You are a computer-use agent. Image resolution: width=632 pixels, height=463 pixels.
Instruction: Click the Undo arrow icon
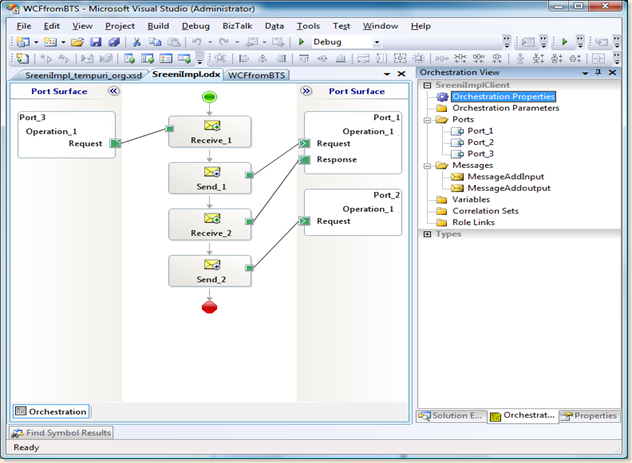[x=197, y=42]
